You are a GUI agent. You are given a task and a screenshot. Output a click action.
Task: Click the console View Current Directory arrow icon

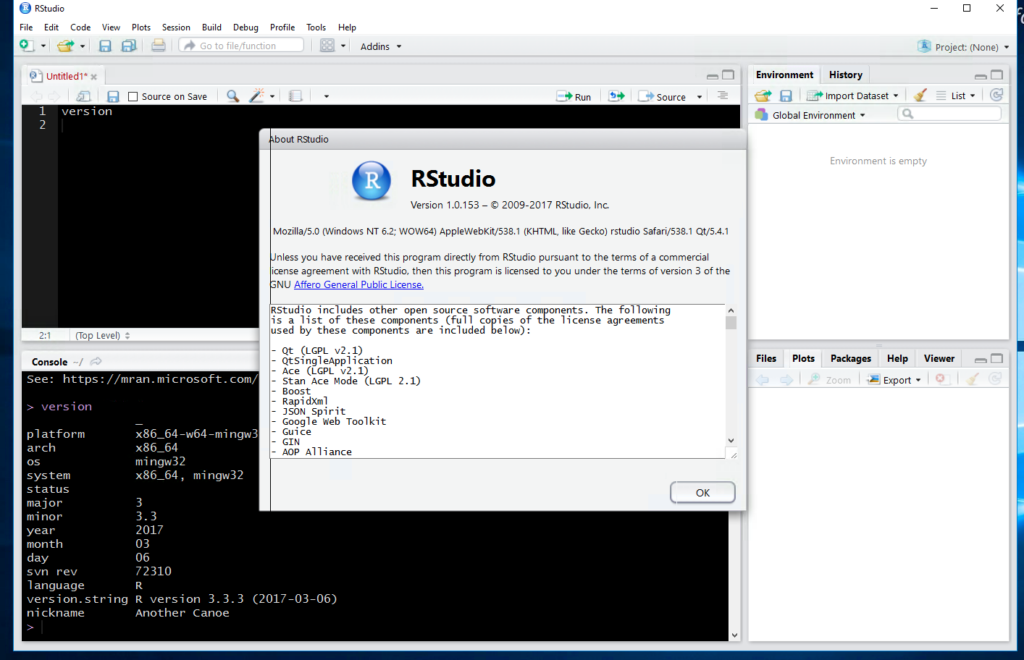[x=96, y=362]
